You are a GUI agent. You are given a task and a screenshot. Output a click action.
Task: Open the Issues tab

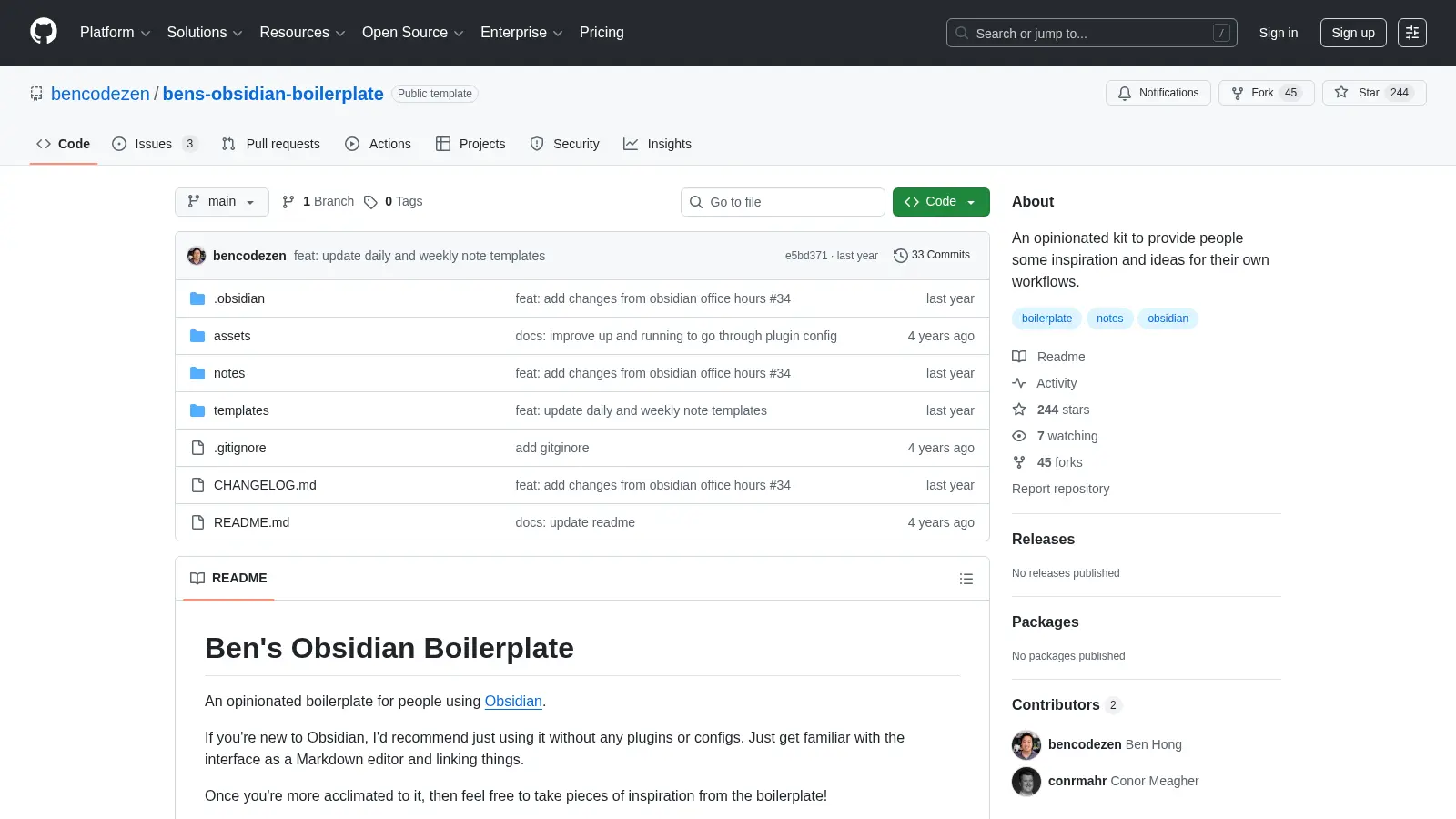(154, 144)
